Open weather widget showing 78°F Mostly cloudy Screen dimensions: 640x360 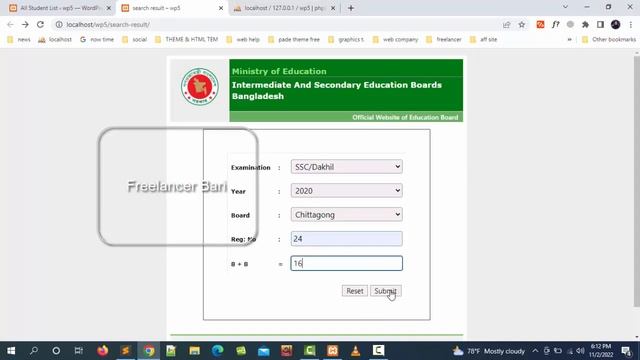(x=489, y=351)
